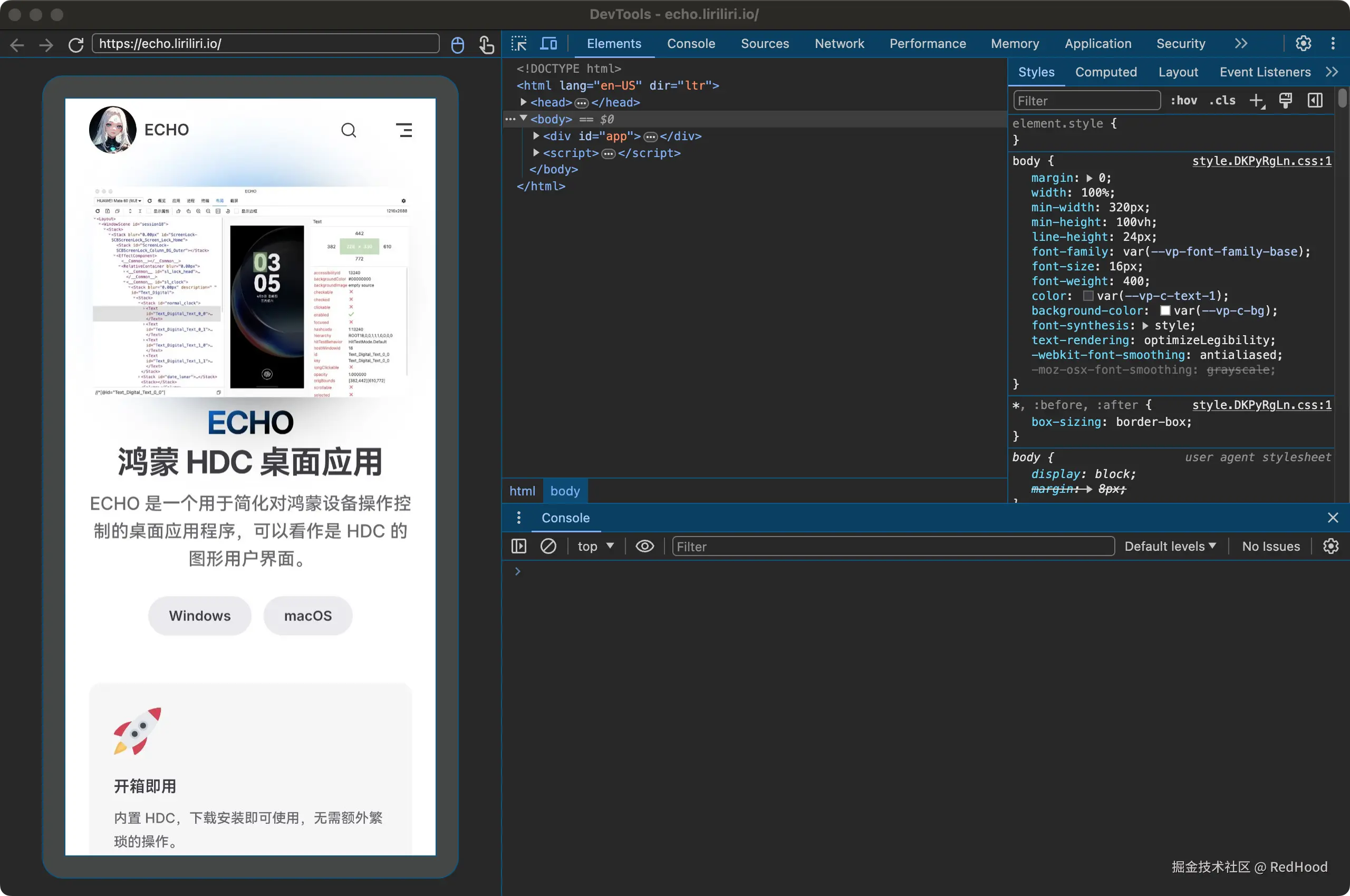Click the background-color swatch
This screenshot has height=896, width=1350.
click(1165, 310)
